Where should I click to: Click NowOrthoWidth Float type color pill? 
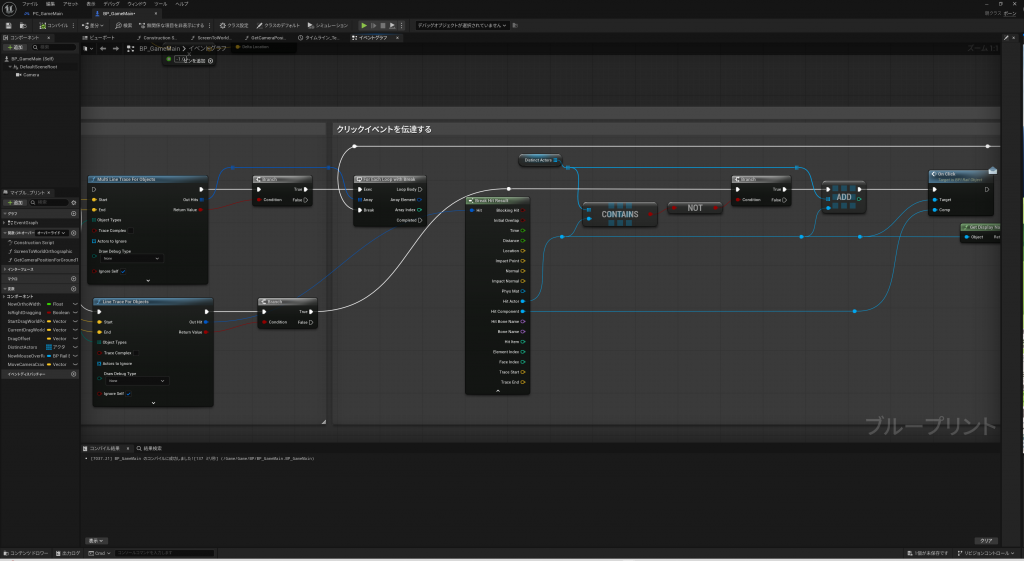49,304
